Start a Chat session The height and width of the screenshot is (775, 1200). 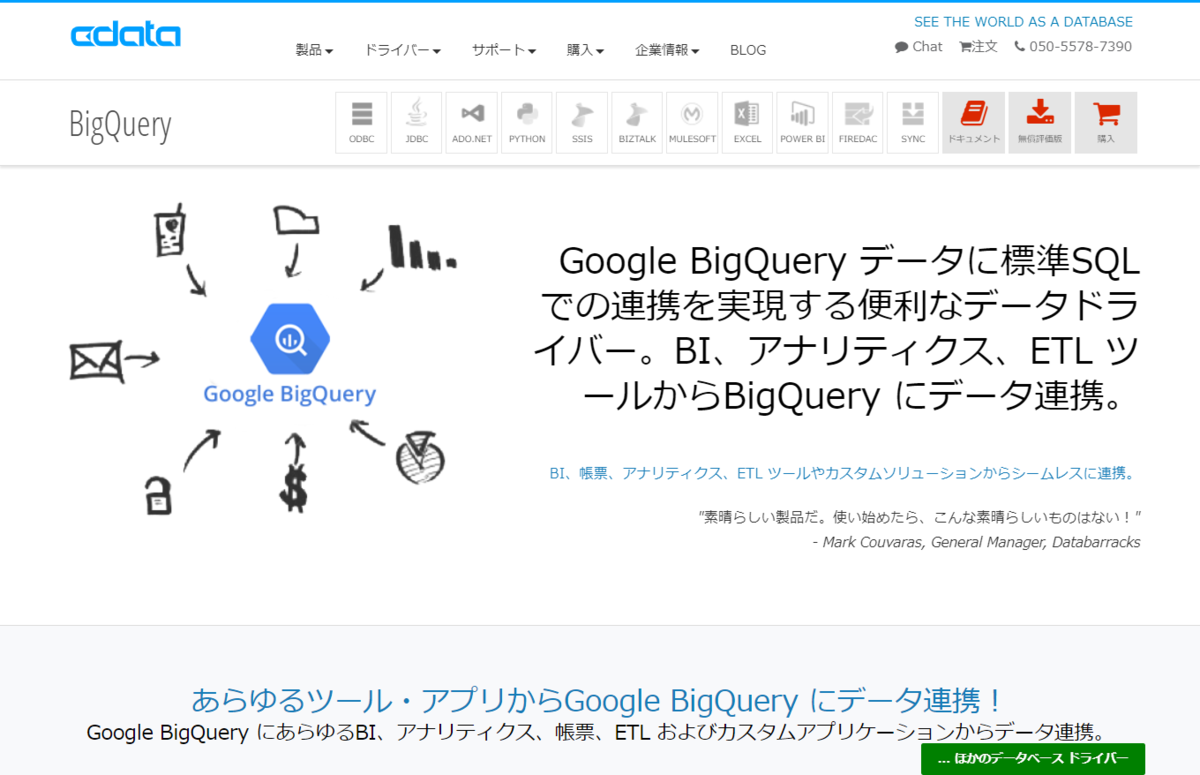pos(919,46)
